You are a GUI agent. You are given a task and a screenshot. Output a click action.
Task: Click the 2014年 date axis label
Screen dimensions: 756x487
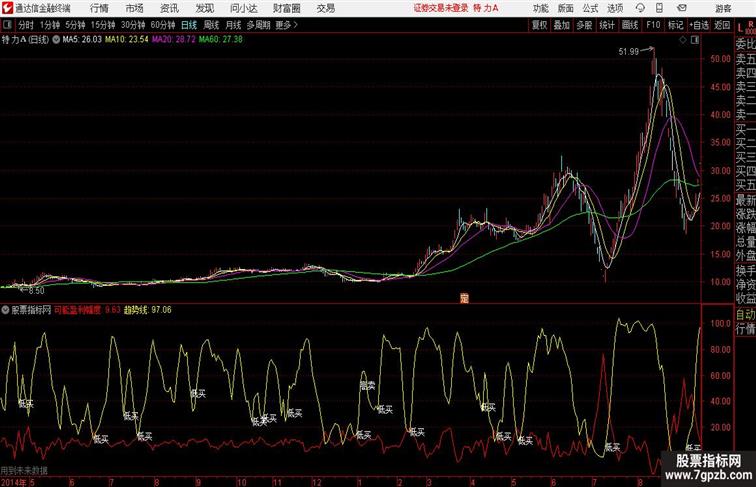[x=14, y=482]
